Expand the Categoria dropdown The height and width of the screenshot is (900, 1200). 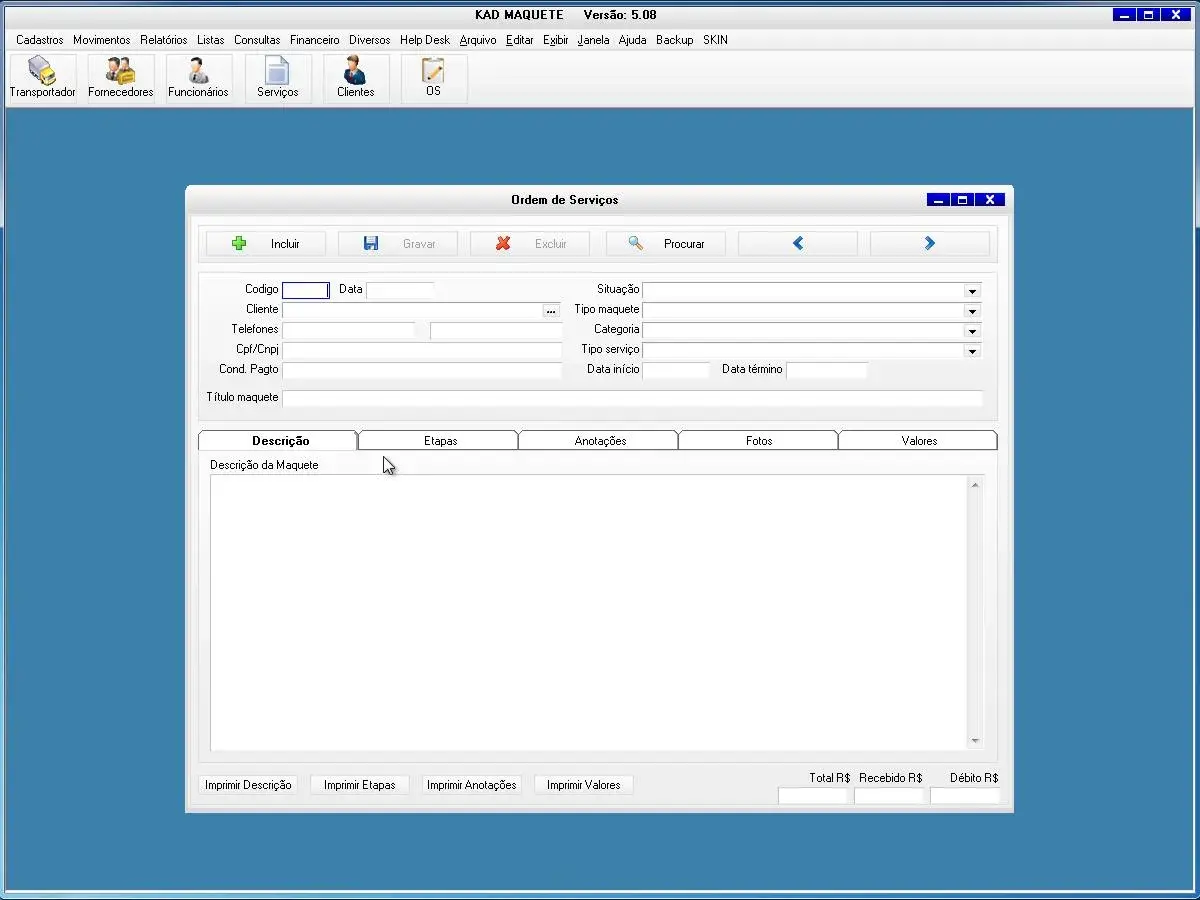(971, 331)
